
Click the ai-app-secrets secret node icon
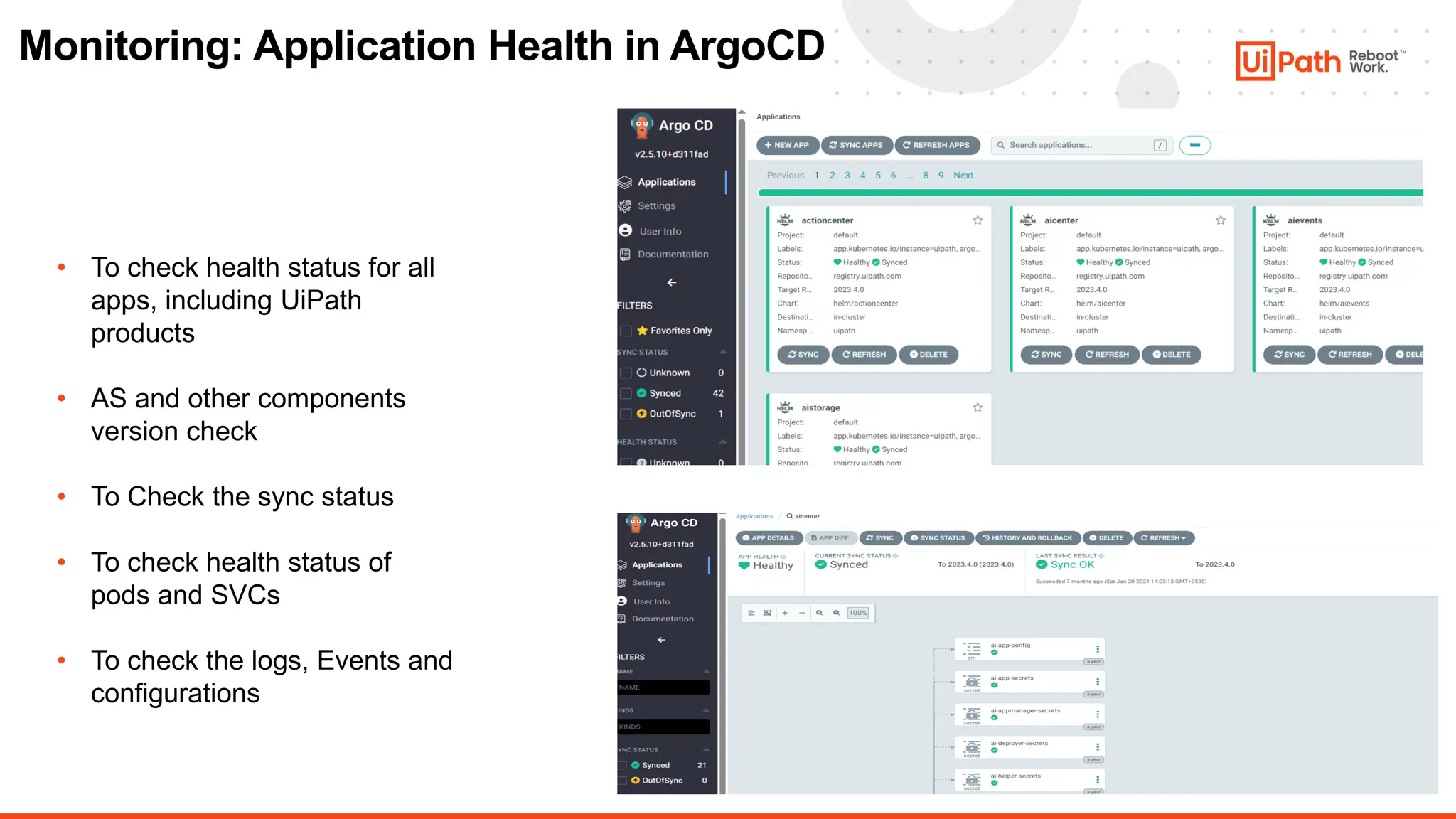coord(972,682)
